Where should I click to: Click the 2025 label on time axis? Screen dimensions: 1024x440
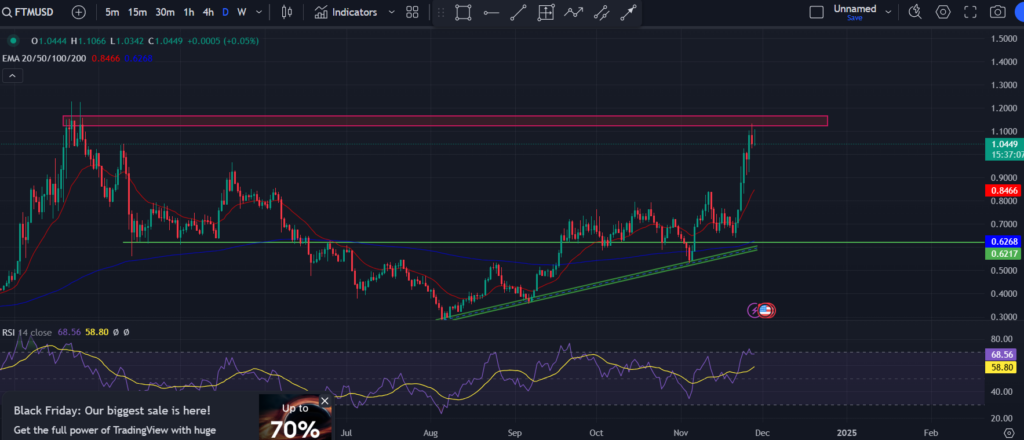click(x=847, y=433)
